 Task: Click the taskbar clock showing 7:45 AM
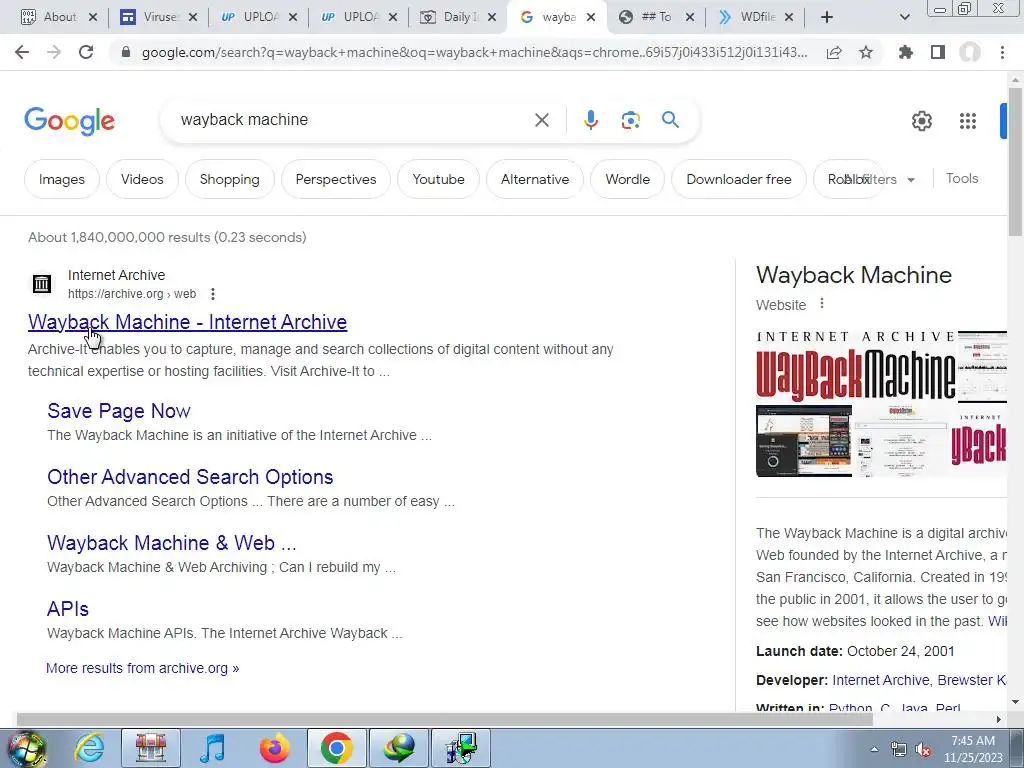pos(973,749)
